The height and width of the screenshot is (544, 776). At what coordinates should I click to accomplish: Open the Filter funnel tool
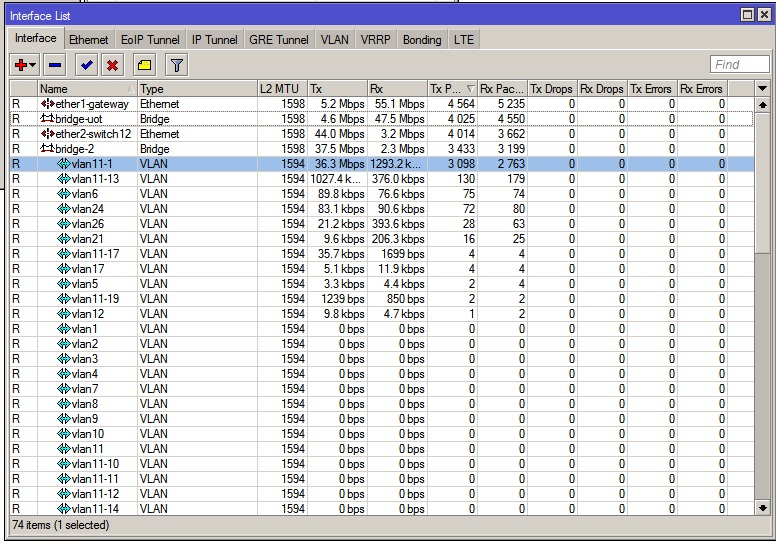(x=176, y=65)
